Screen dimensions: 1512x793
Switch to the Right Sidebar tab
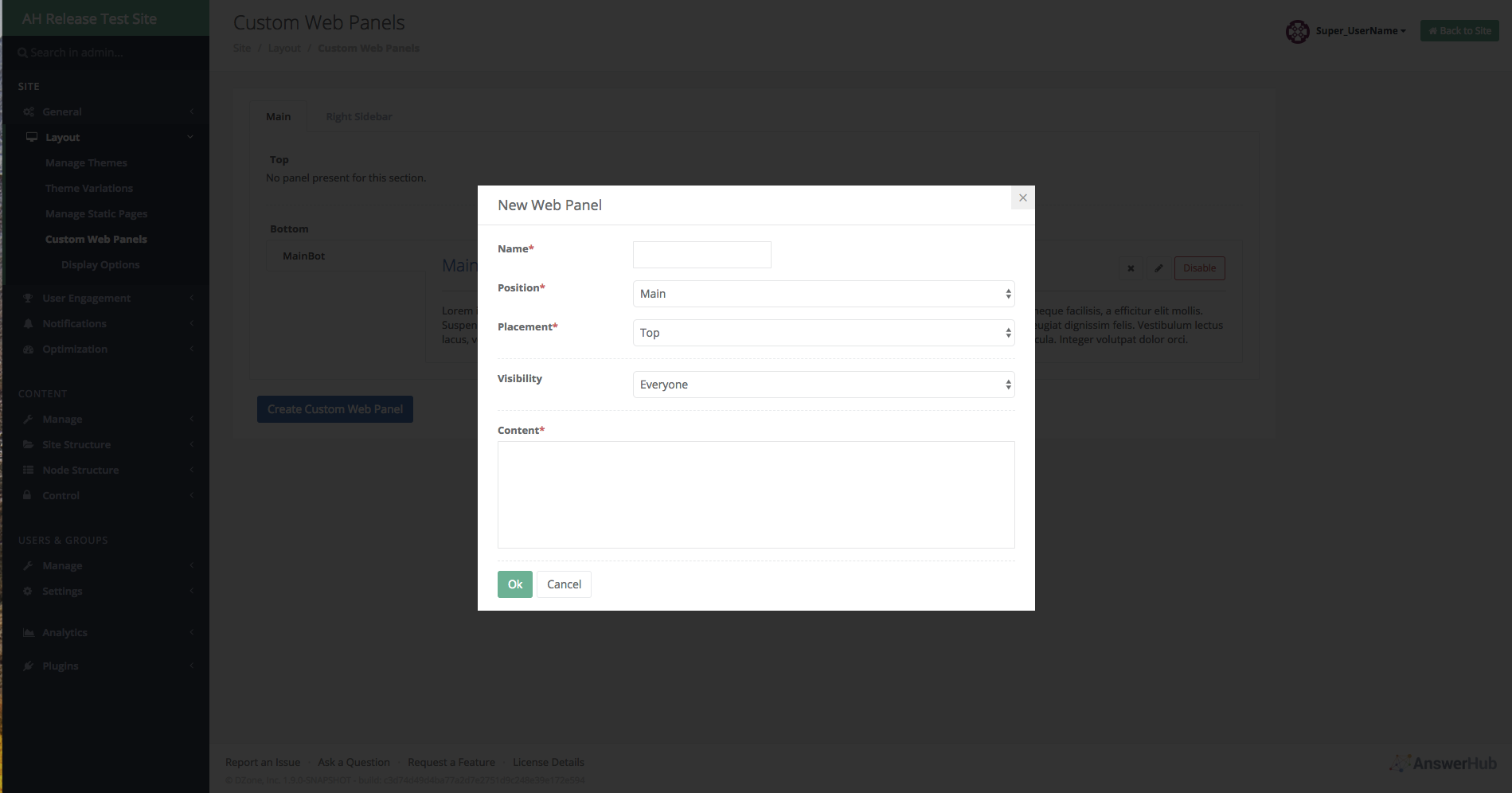tap(359, 116)
